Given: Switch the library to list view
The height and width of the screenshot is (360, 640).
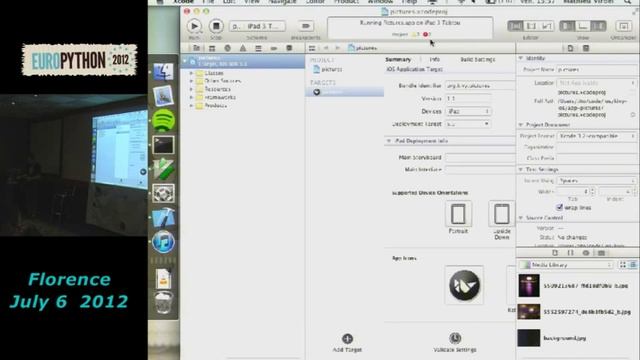Looking at the screenshot, I should (632, 265).
